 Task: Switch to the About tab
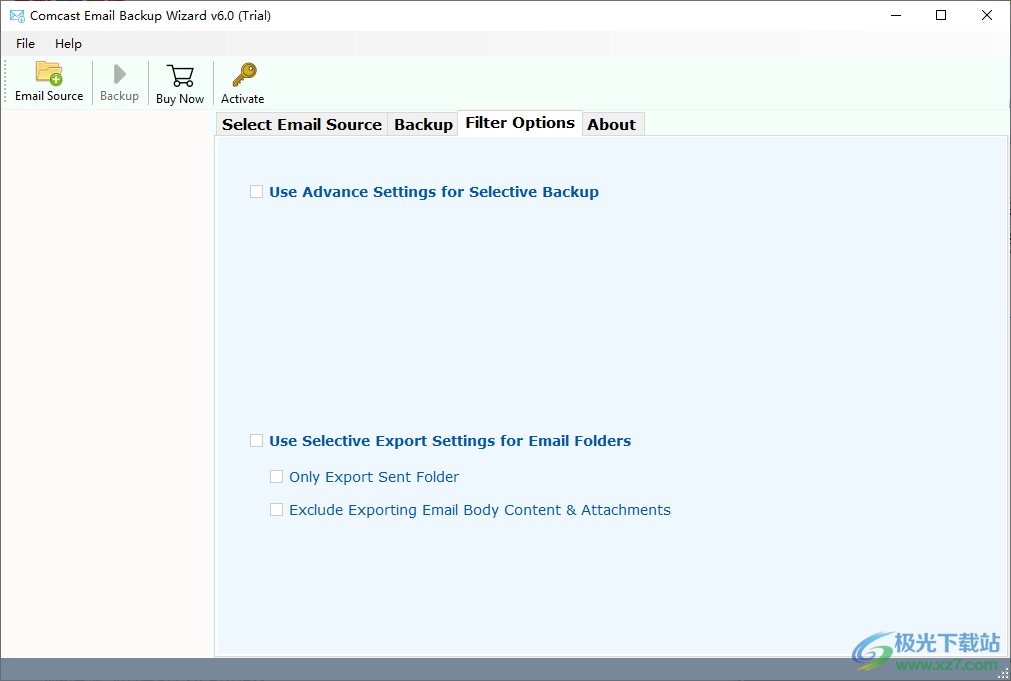pyautogui.click(x=612, y=124)
